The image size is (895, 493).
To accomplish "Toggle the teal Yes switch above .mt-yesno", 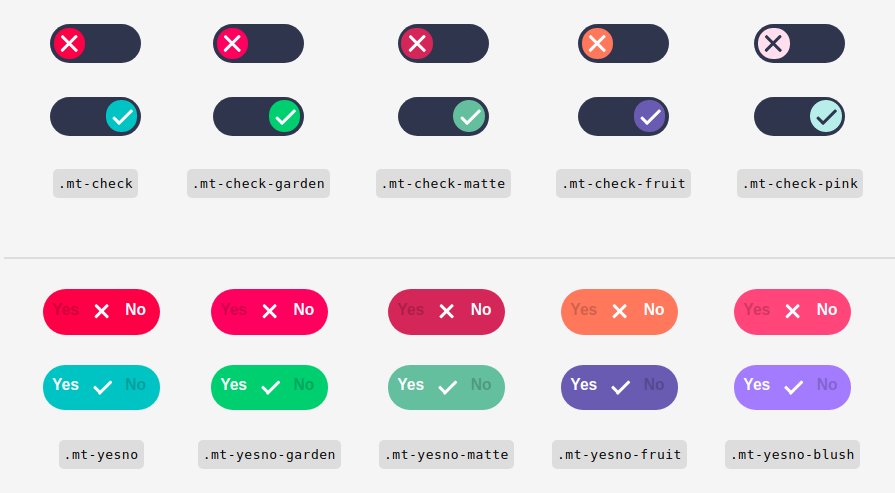I will click(x=102, y=387).
